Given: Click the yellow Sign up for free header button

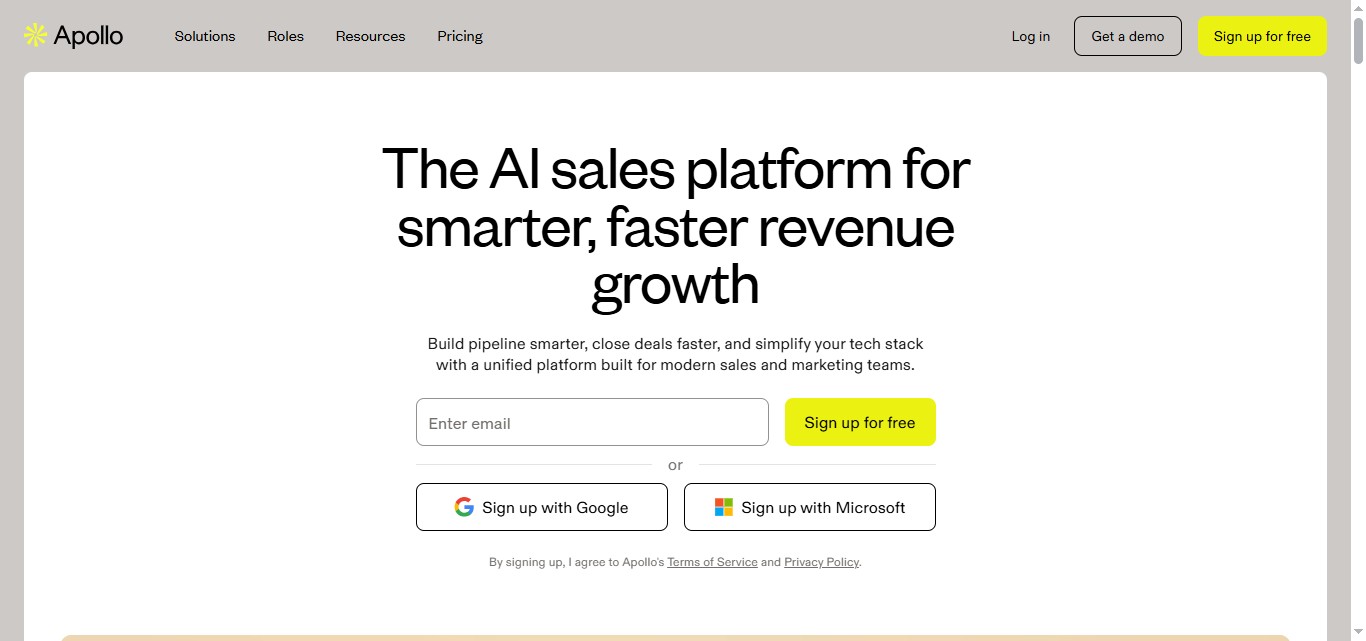Looking at the screenshot, I should pos(1262,35).
